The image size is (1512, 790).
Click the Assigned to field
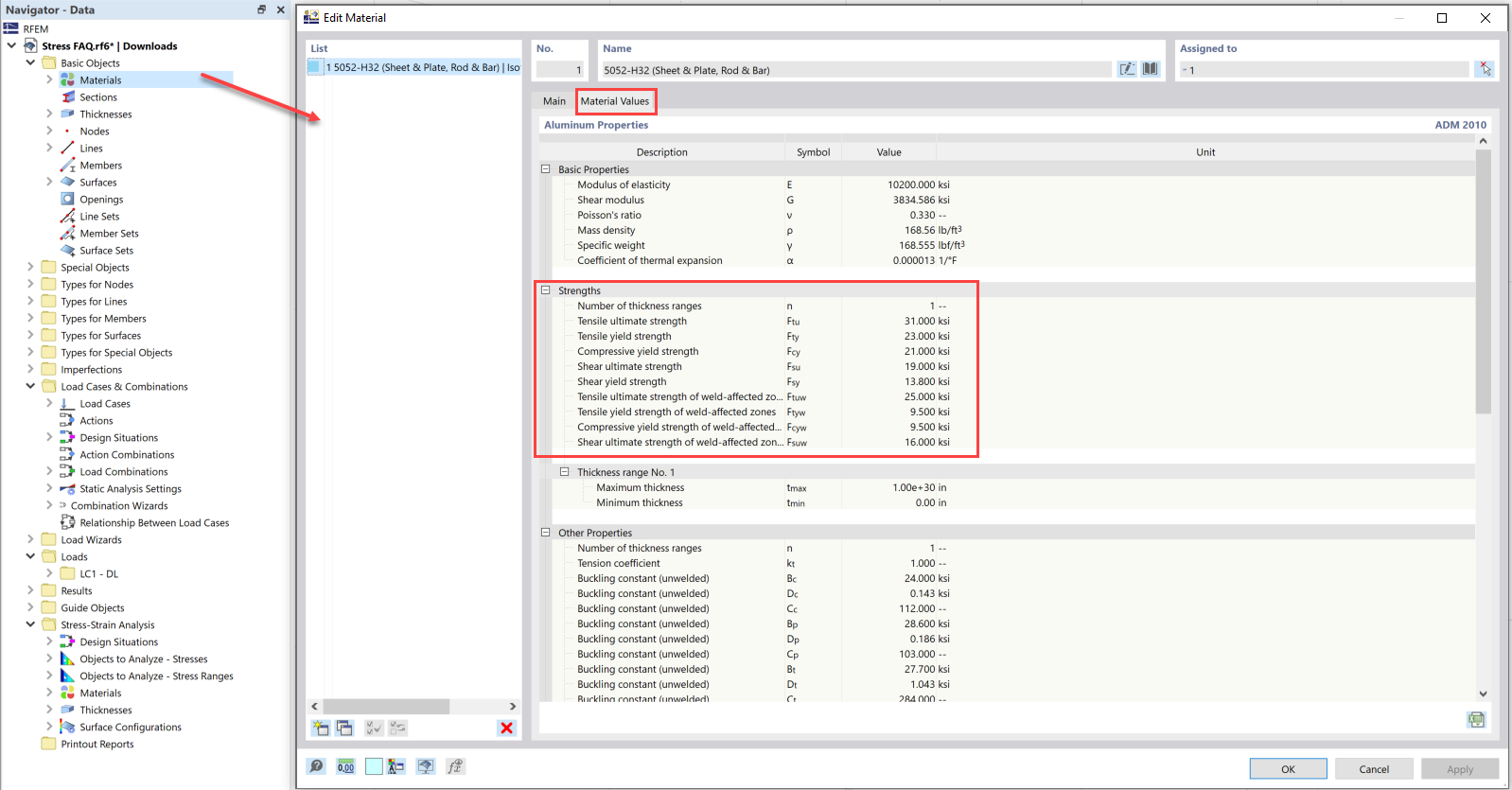coord(1325,70)
